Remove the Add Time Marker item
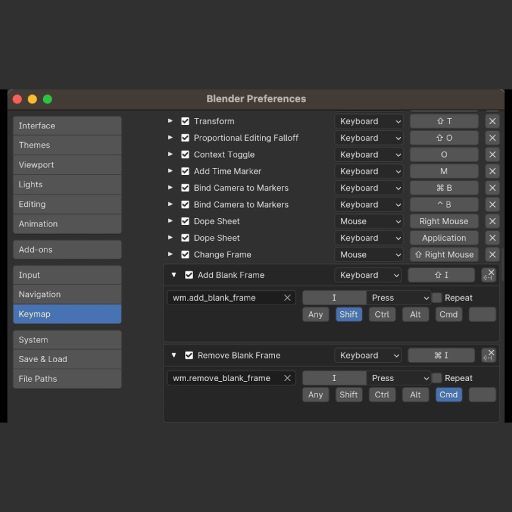This screenshot has width=512, height=512. pyautogui.click(x=492, y=171)
